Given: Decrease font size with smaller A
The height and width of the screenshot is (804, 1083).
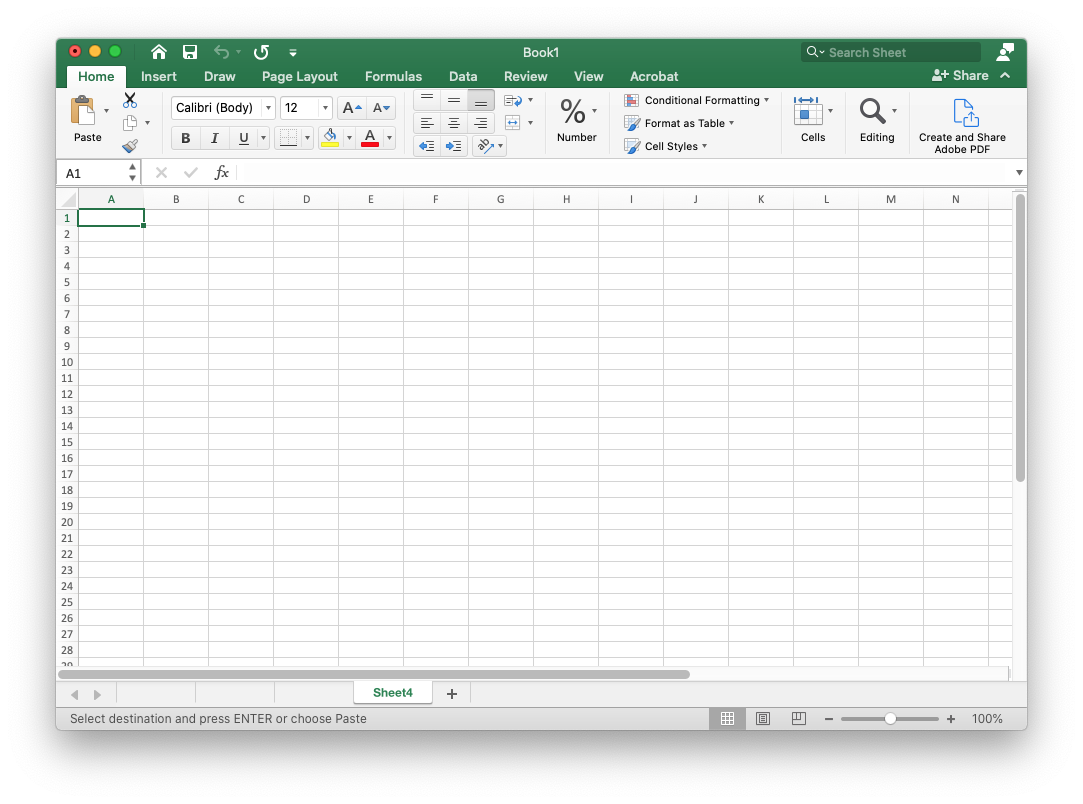Looking at the screenshot, I should [x=381, y=108].
